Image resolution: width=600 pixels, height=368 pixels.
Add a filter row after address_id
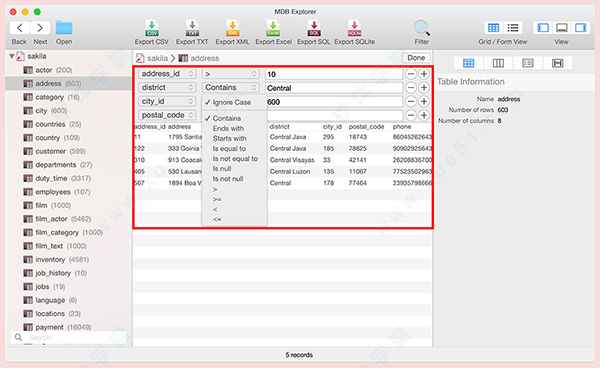(424, 74)
